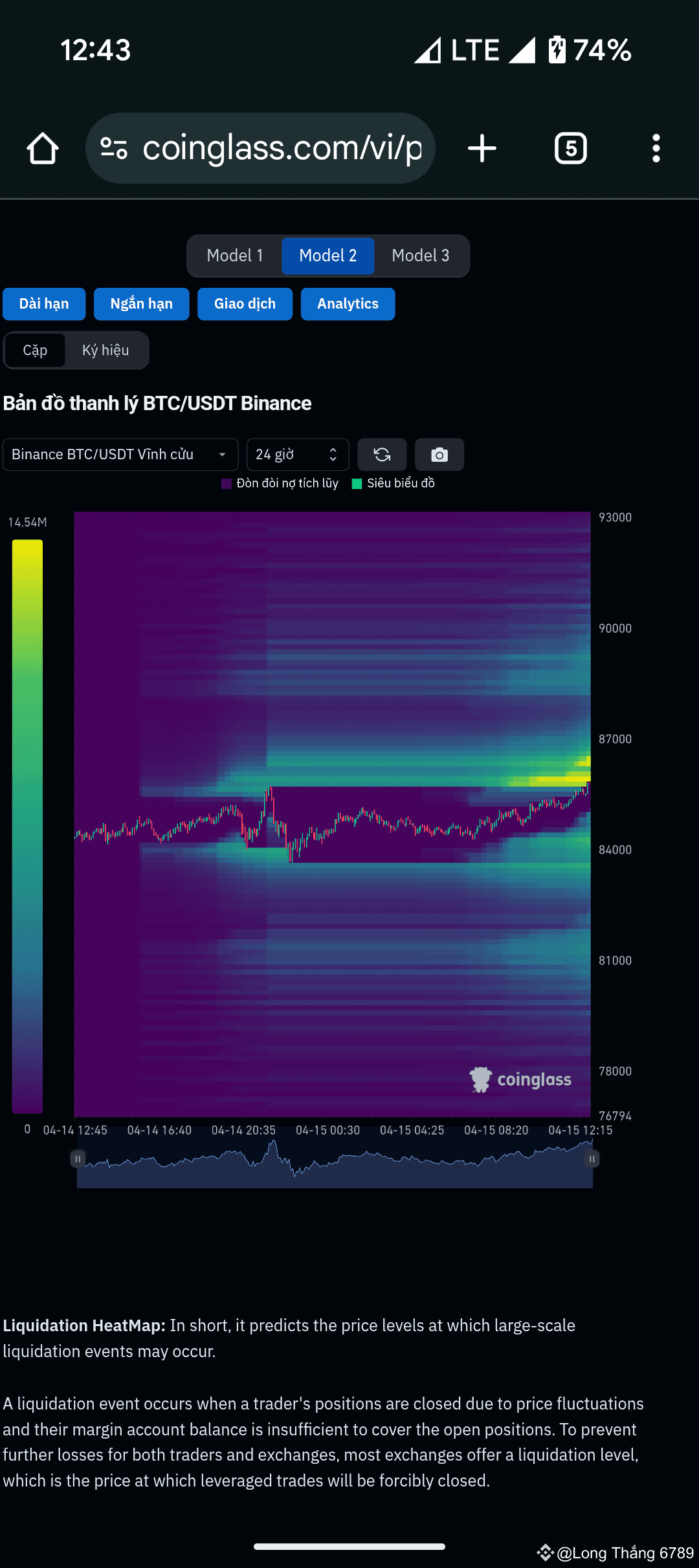Tap the browser home icon

[x=43, y=148]
